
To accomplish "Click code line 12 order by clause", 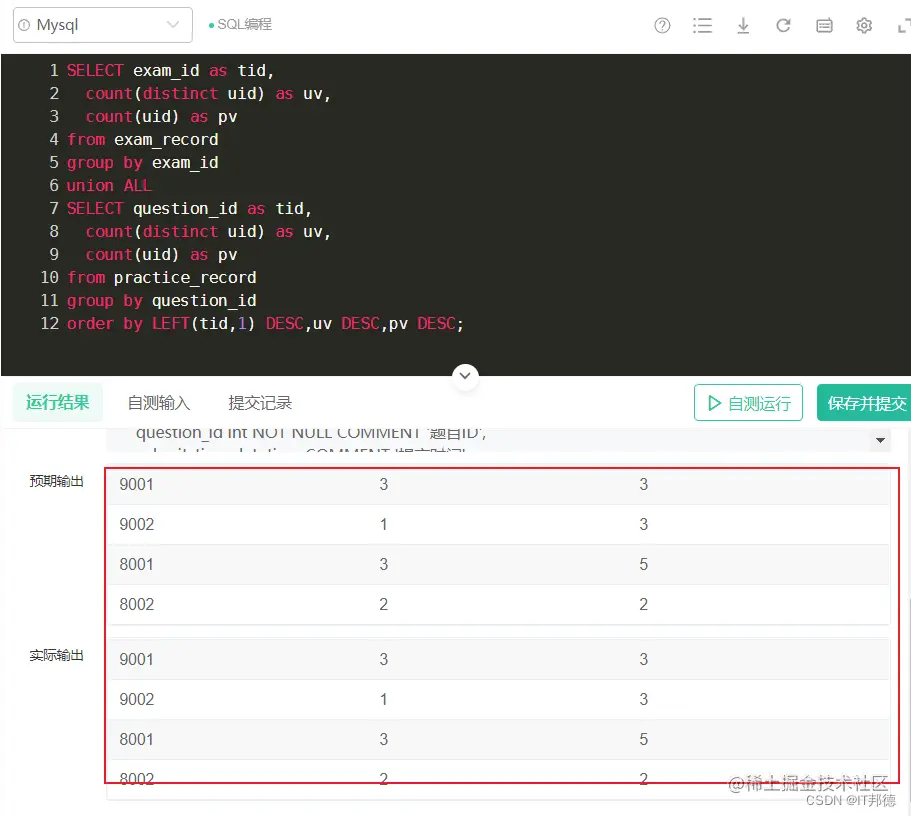I will coord(265,324).
